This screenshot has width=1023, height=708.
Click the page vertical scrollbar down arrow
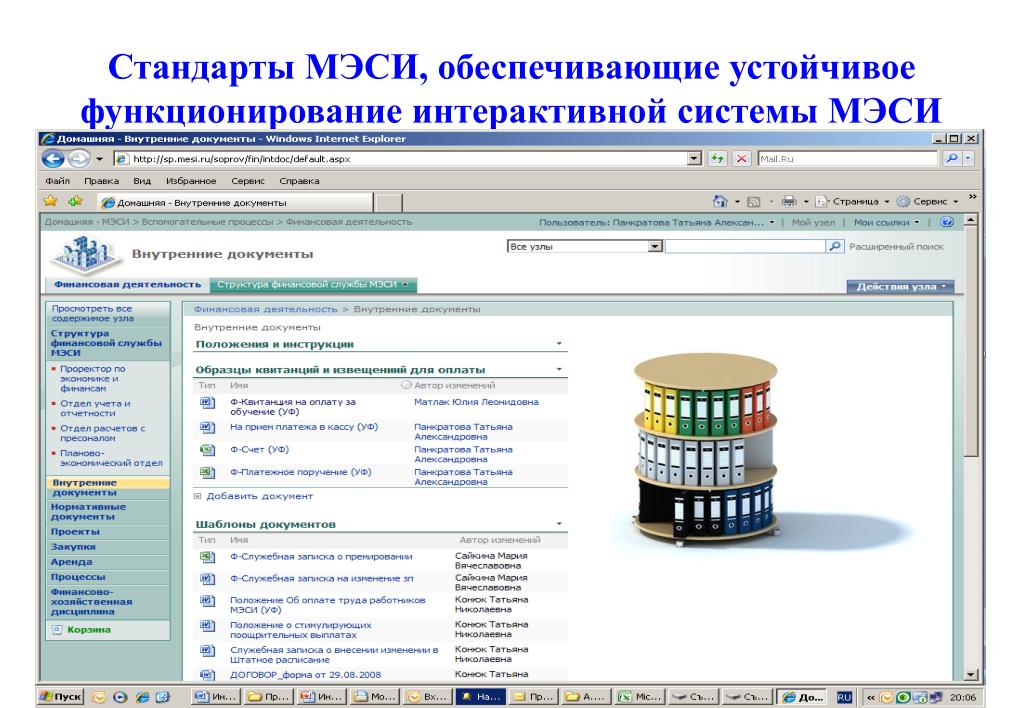coord(971,675)
